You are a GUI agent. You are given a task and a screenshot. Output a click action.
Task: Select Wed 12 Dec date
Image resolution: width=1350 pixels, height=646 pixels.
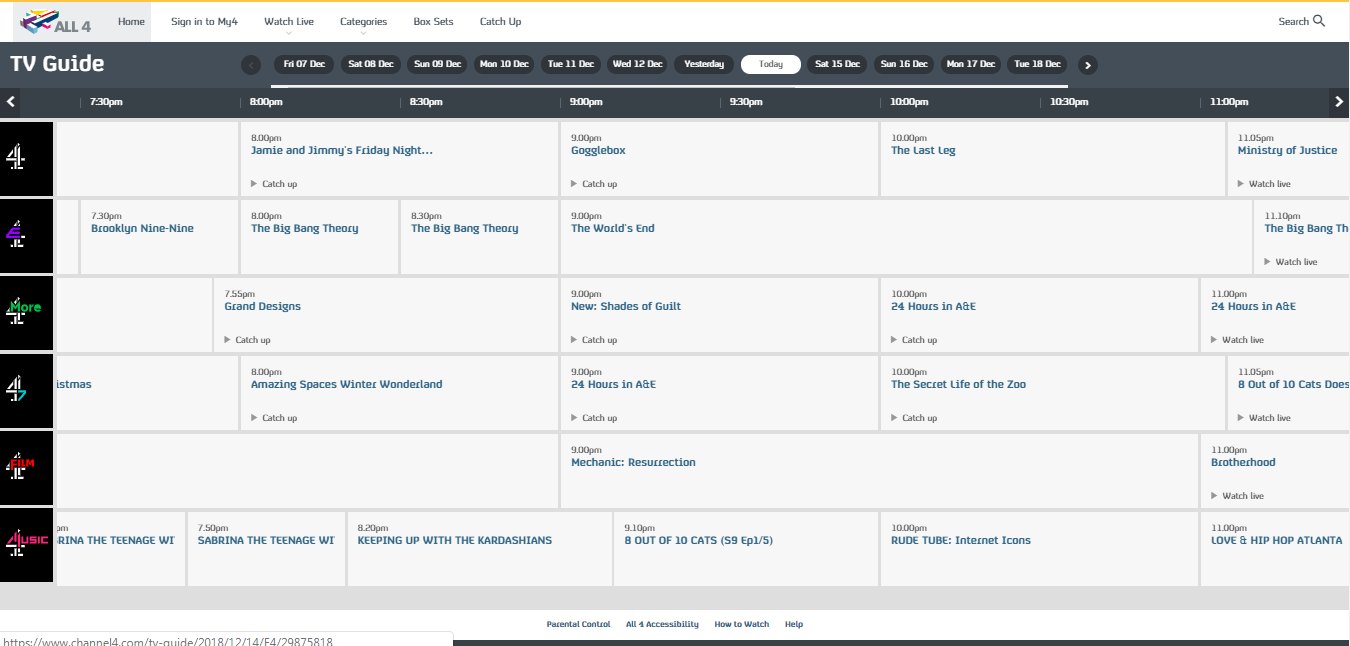click(637, 64)
